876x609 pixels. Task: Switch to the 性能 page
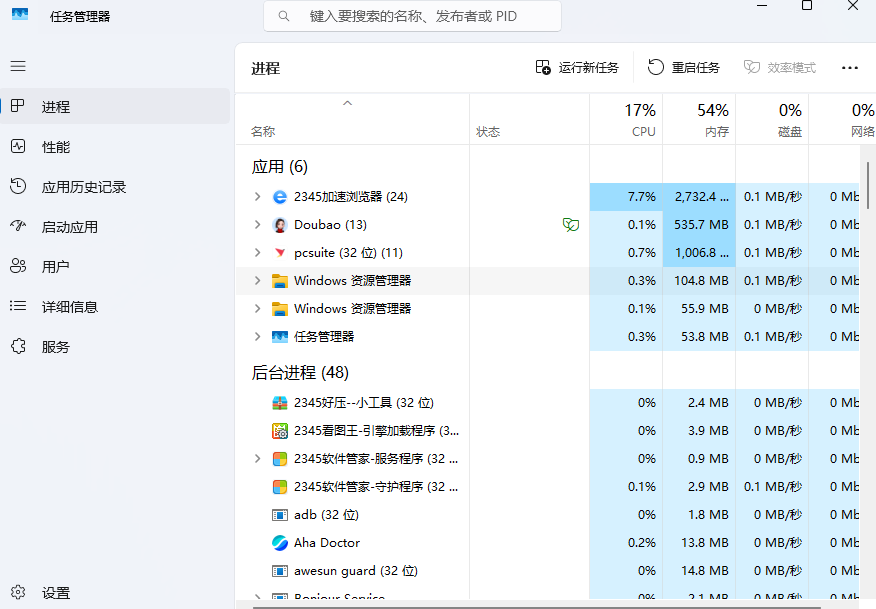click(115, 146)
